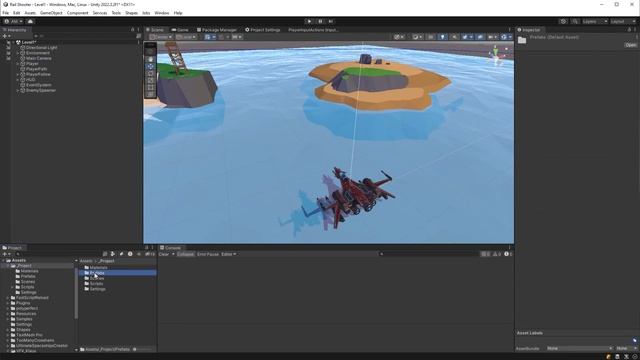Click the Step frame button
640x360 pixels.
click(331, 21)
